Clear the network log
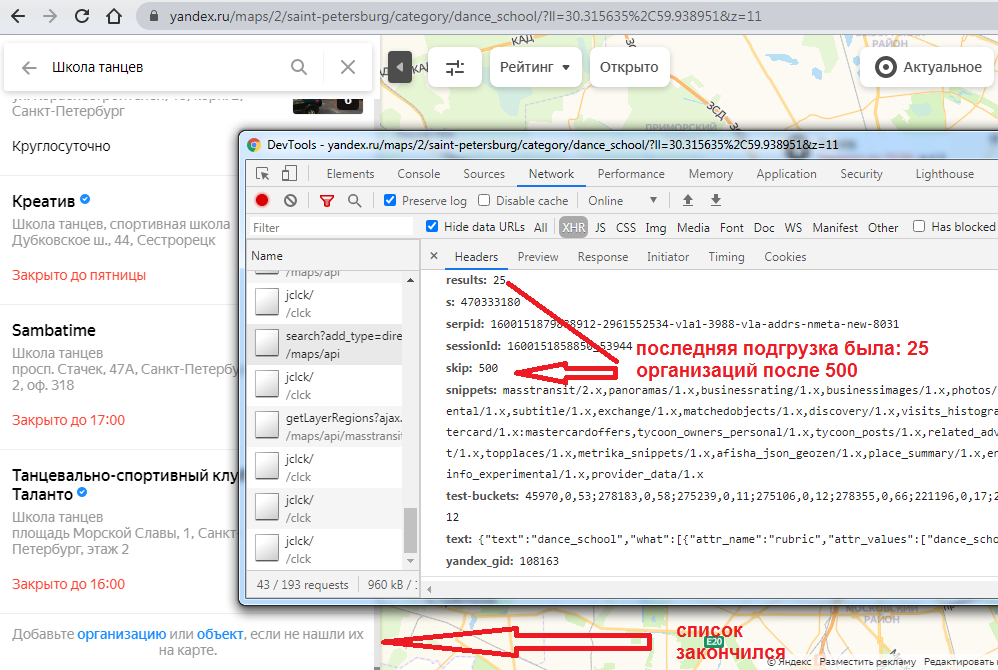The width and height of the screenshot is (998, 670). click(x=290, y=201)
